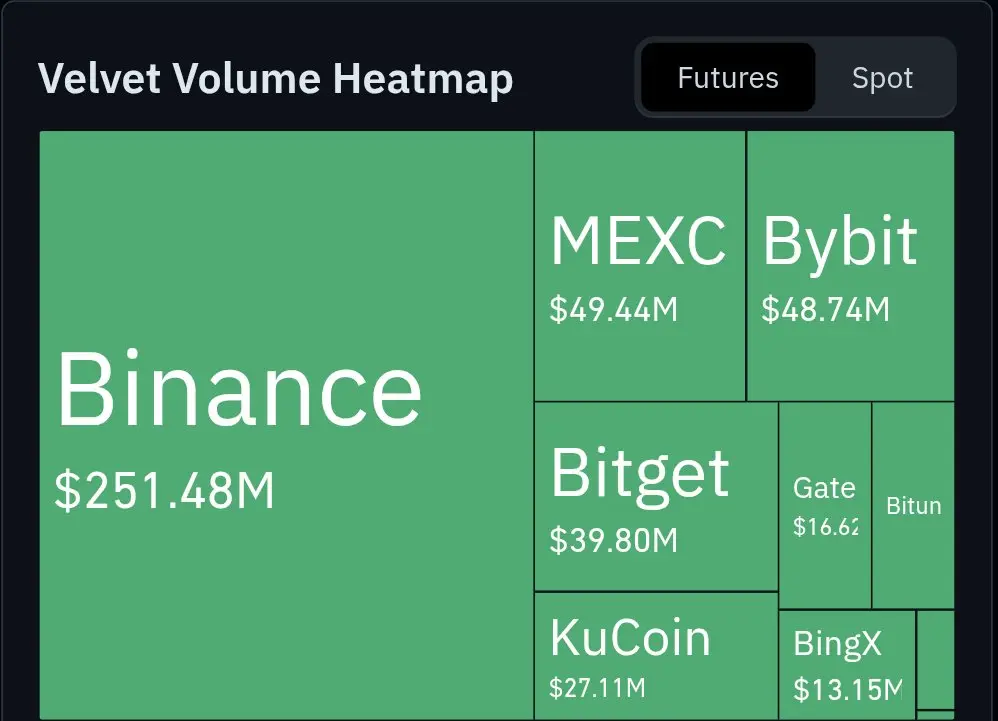Select the unlabeled tile beside BingX
998x721 pixels.
coord(936,659)
